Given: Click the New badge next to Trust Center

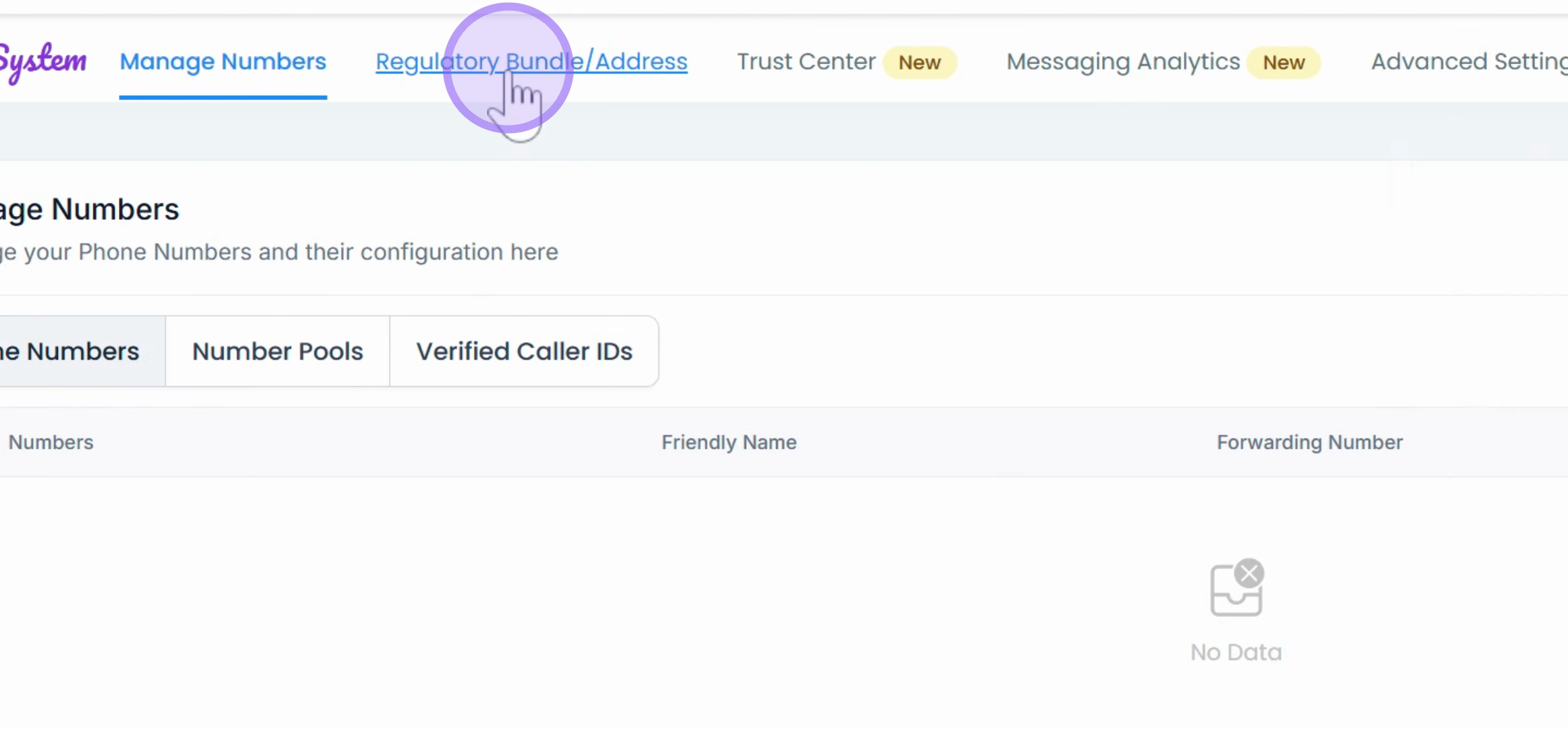Looking at the screenshot, I should (920, 62).
